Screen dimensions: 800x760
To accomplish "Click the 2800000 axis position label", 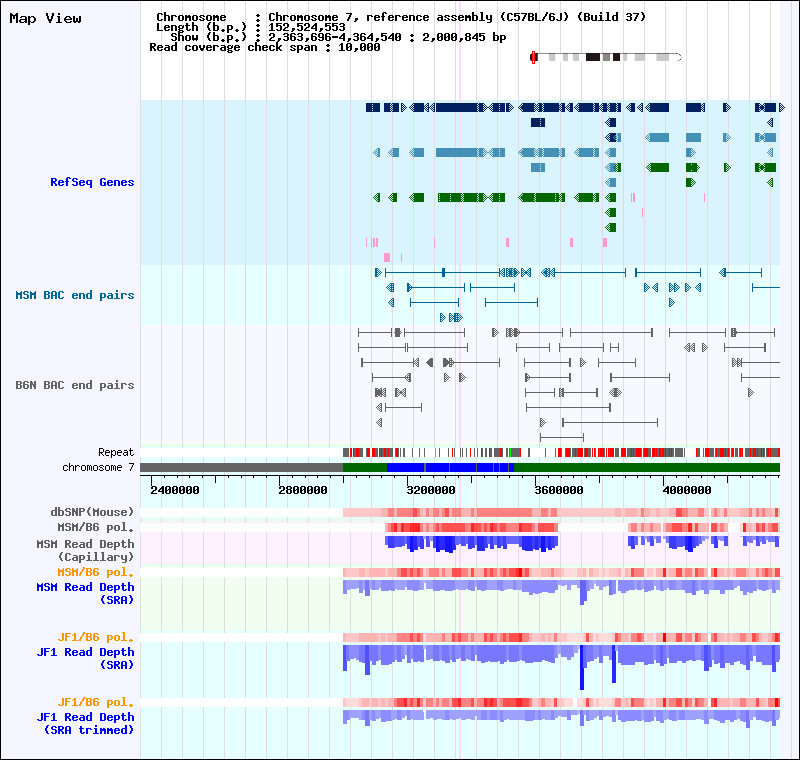I will [303, 490].
